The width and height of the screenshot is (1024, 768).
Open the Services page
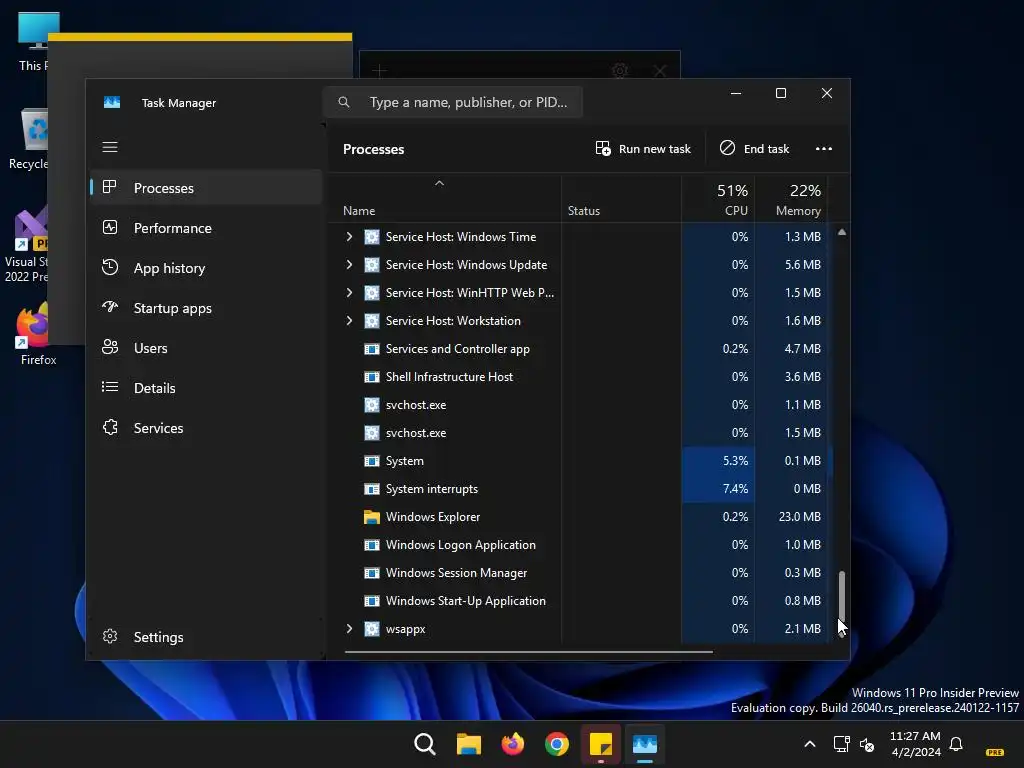tap(206, 428)
